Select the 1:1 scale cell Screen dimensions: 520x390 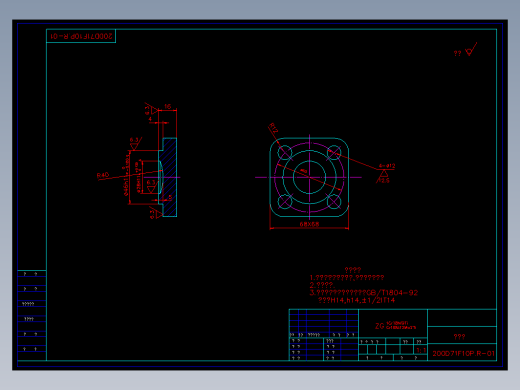pos(421,350)
